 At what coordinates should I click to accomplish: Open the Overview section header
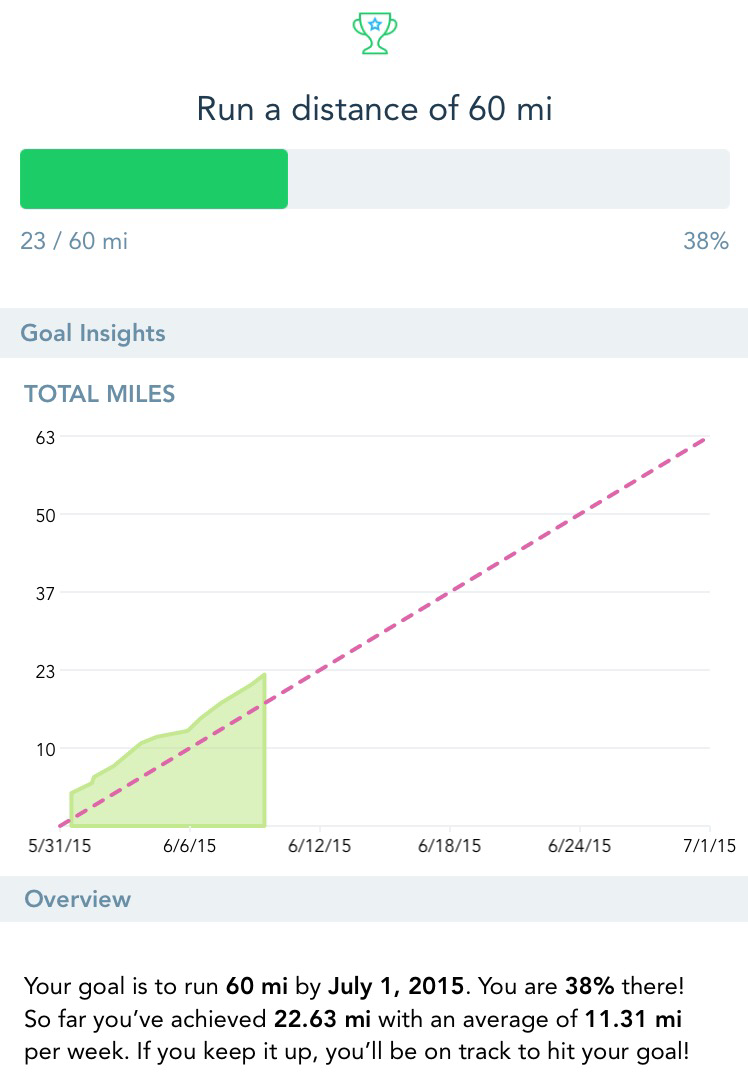(x=77, y=898)
